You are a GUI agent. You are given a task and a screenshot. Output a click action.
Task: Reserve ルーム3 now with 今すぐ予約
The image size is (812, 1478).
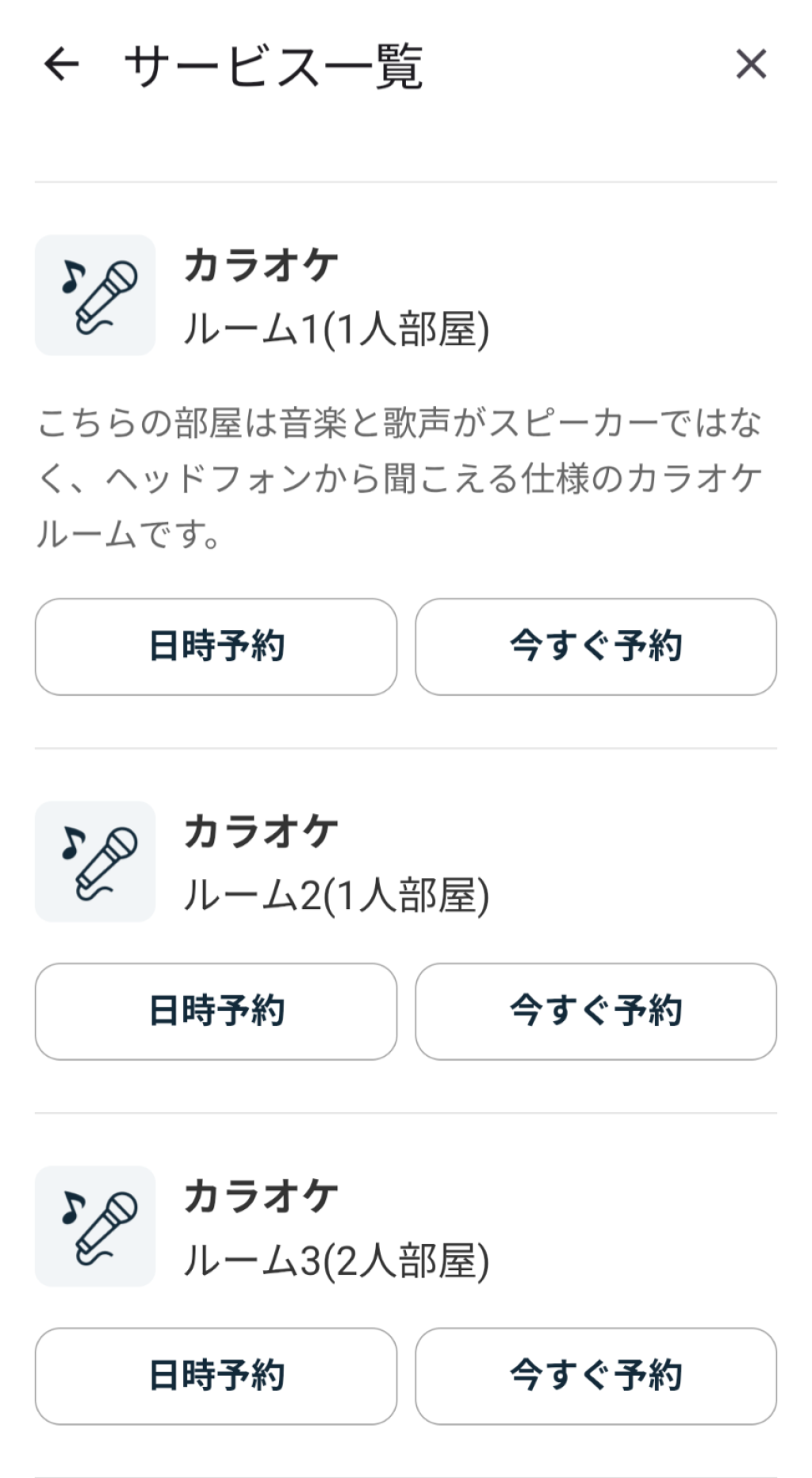point(596,1376)
